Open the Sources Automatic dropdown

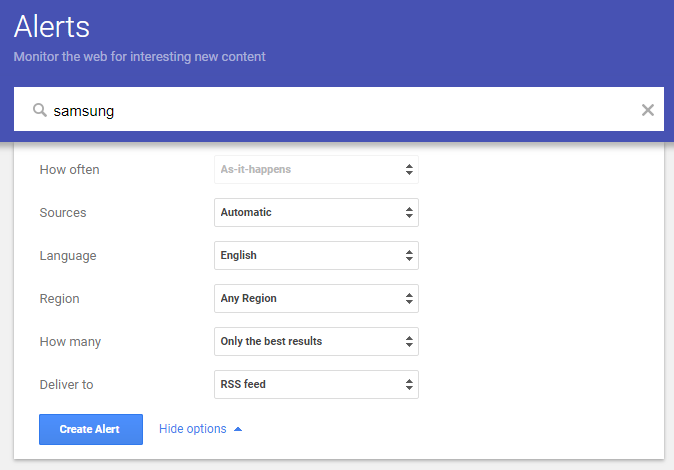(x=316, y=212)
